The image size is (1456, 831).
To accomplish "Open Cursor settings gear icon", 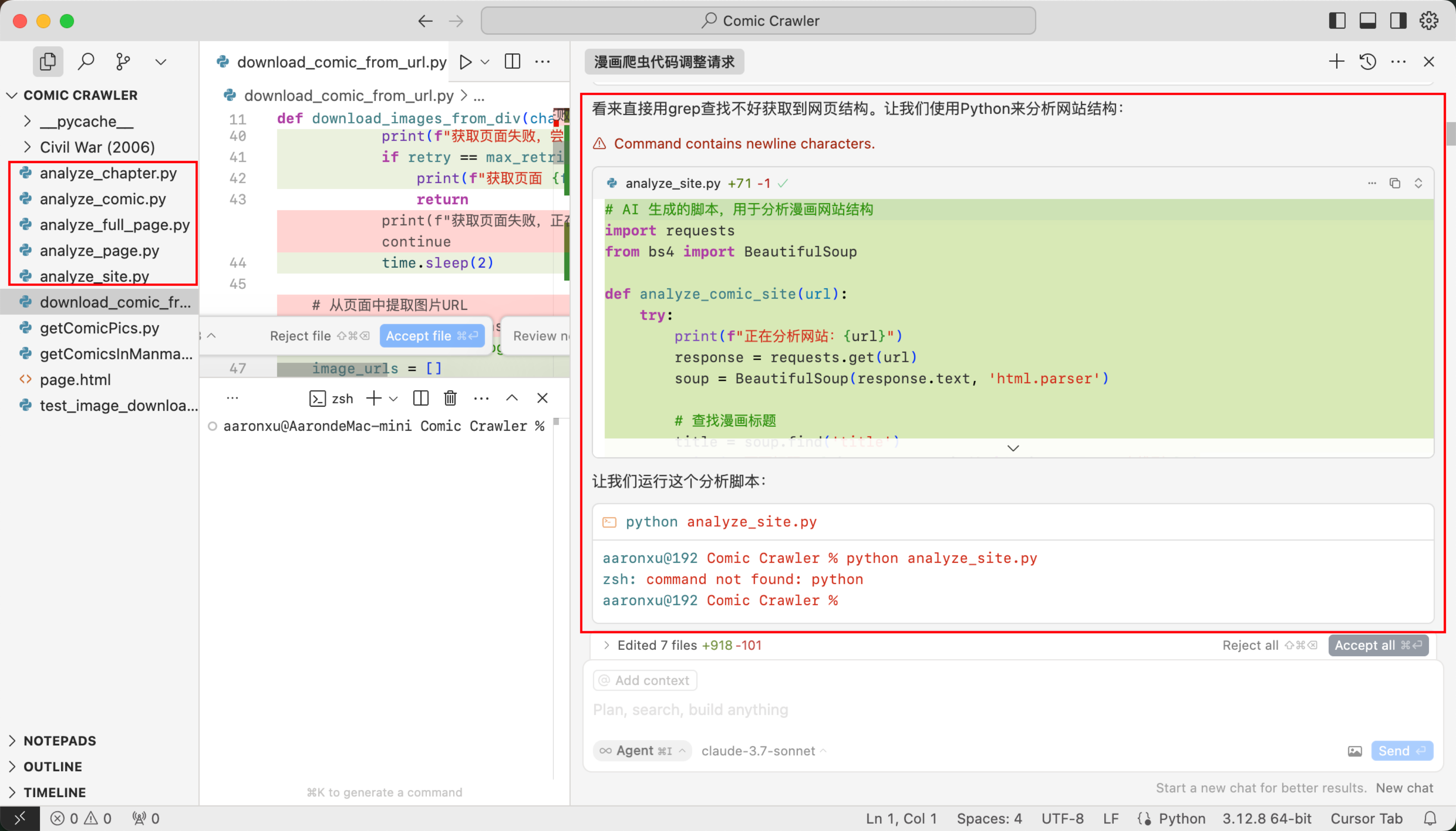I will click(1429, 21).
